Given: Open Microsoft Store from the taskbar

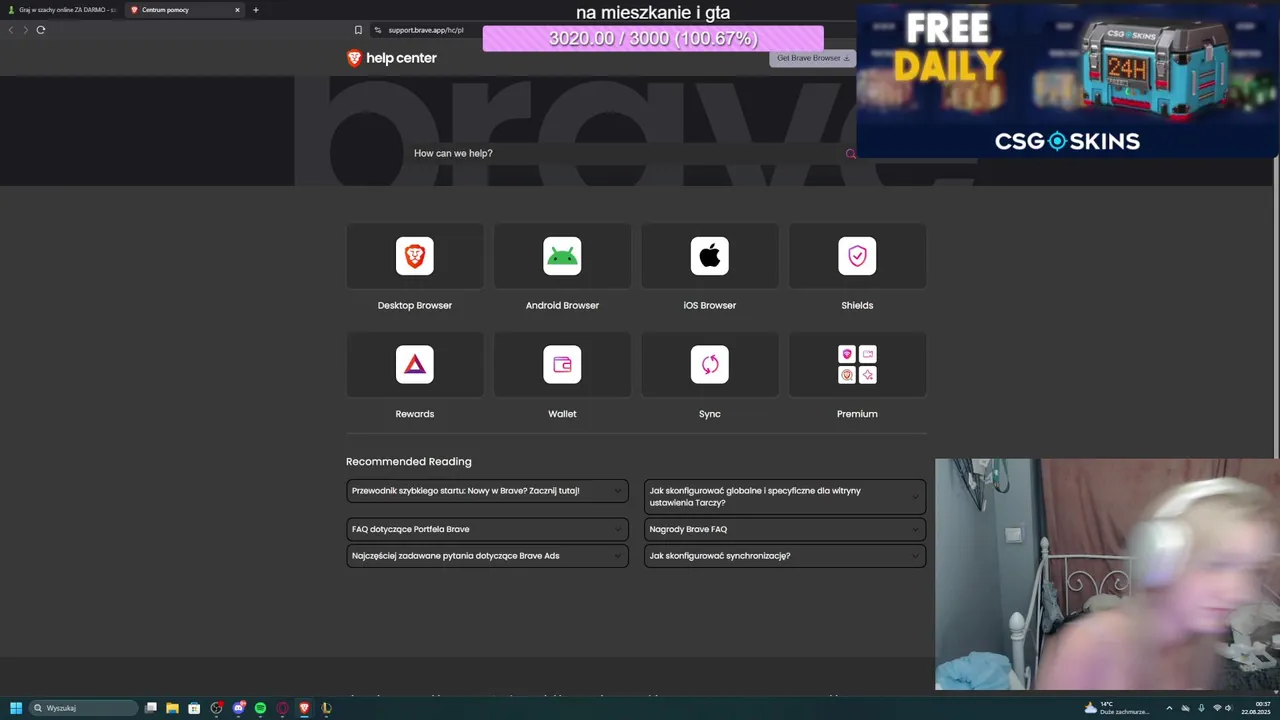Looking at the screenshot, I should coord(194,708).
